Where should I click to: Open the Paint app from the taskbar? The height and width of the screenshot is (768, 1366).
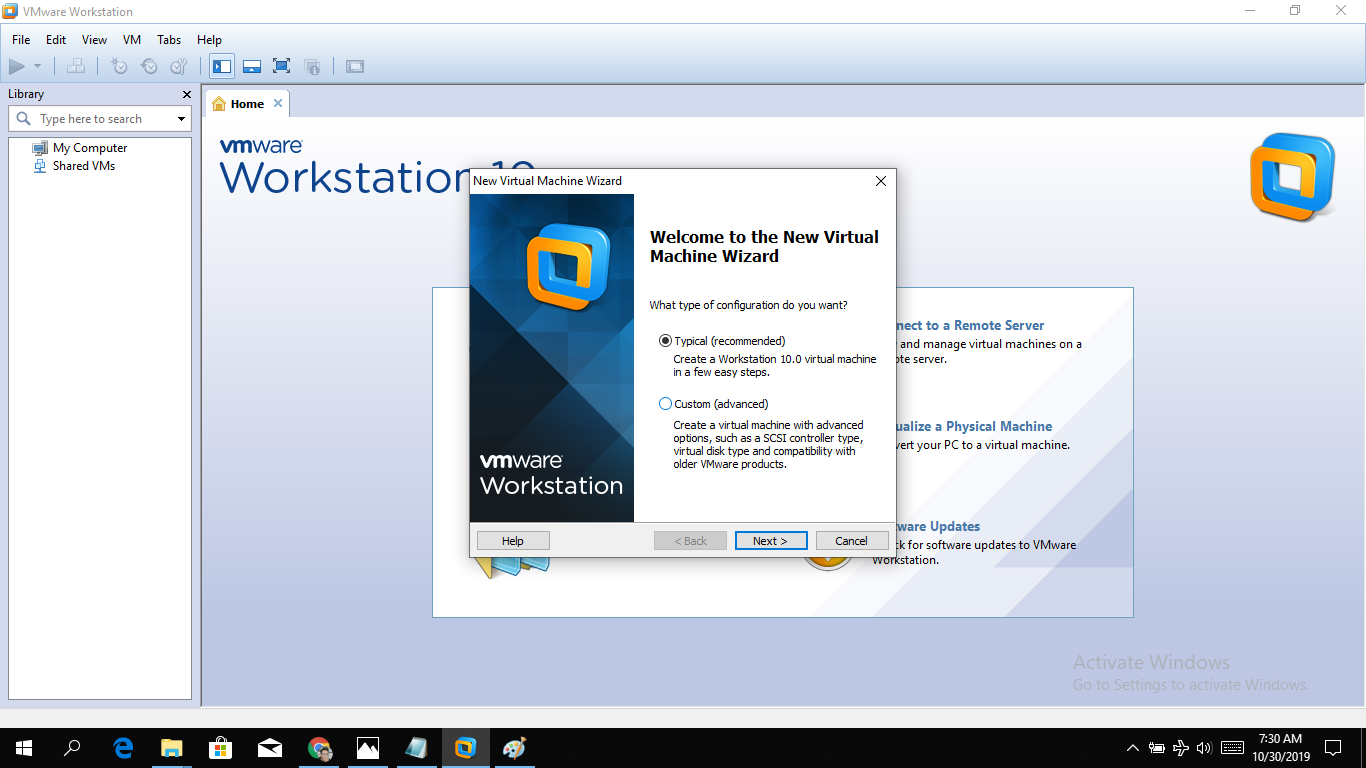pyautogui.click(x=514, y=748)
